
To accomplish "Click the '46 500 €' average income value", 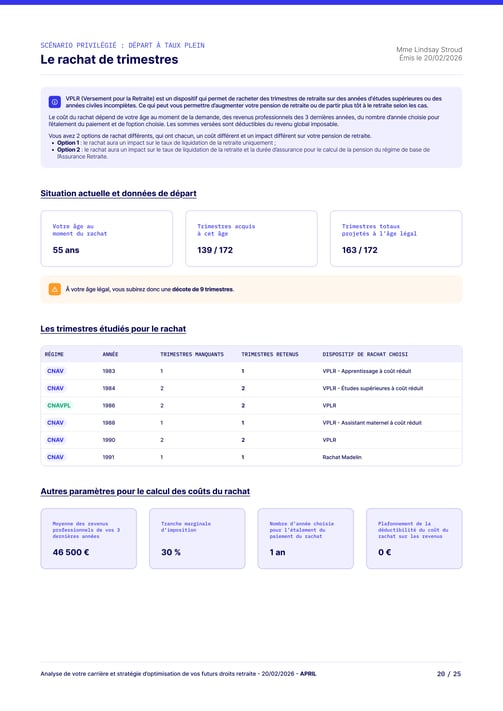I will (x=71, y=552).
